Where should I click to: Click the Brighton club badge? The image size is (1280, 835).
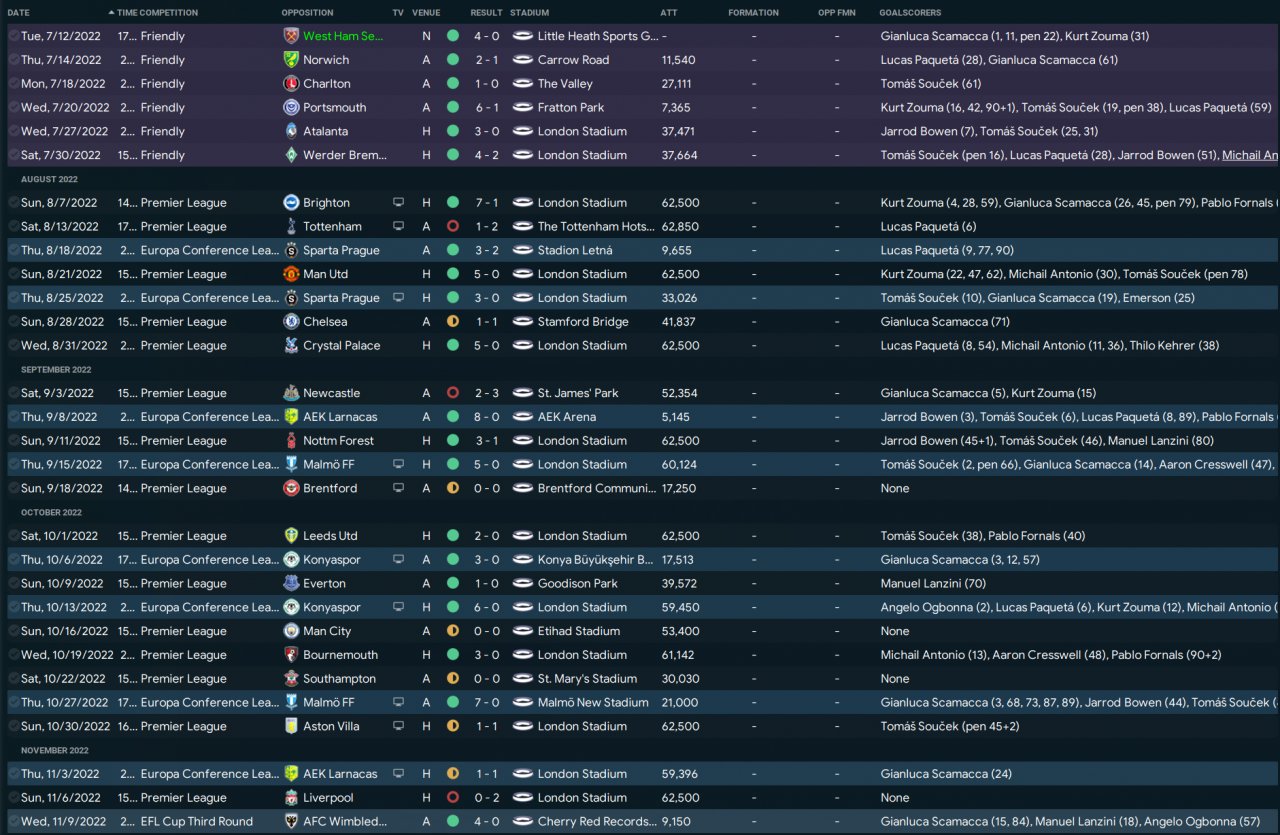[291, 203]
